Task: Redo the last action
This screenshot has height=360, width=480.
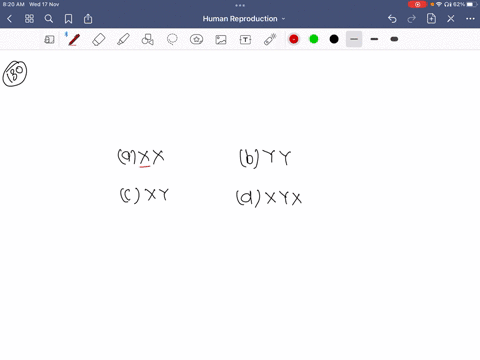Action: click(412, 19)
